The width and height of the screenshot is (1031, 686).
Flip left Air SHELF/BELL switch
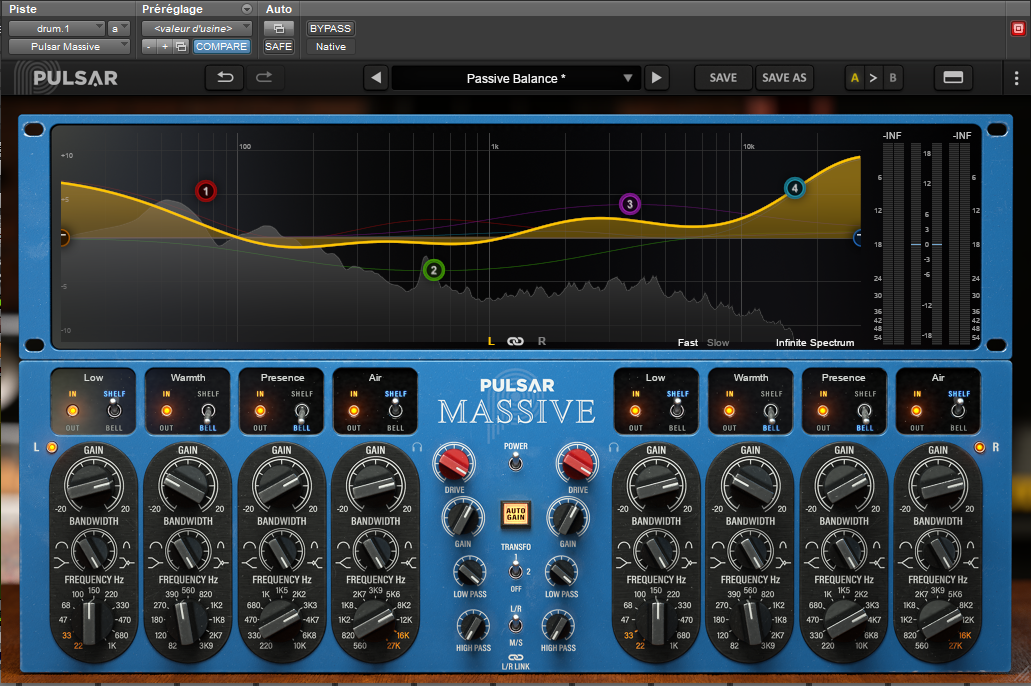tap(395, 410)
